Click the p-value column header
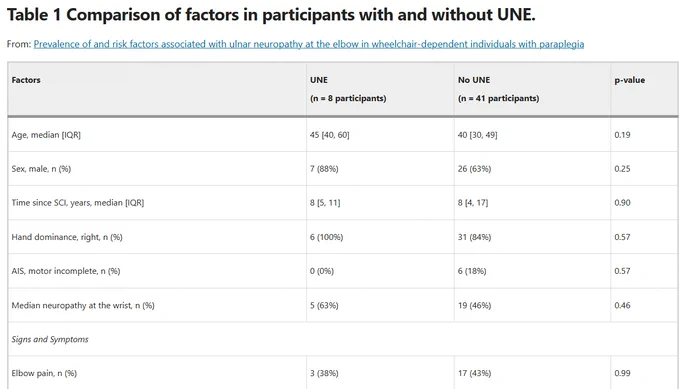Screen dimensions: 680x389 (x=630, y=80)
